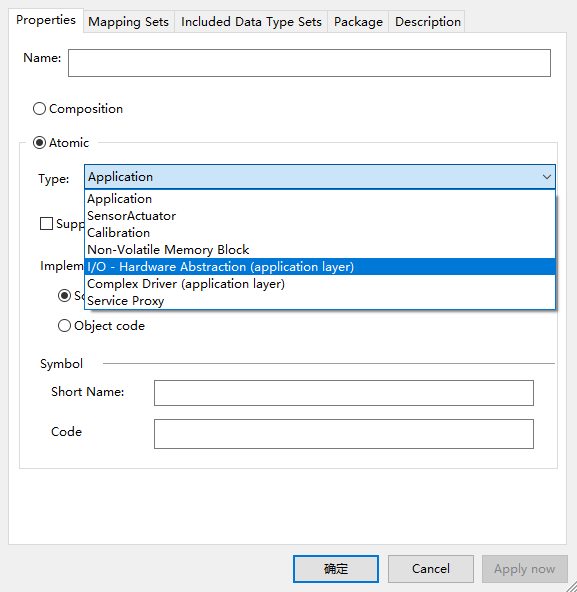
Task: Pick Complex Driver (application layer)
Action: (320, 284)
